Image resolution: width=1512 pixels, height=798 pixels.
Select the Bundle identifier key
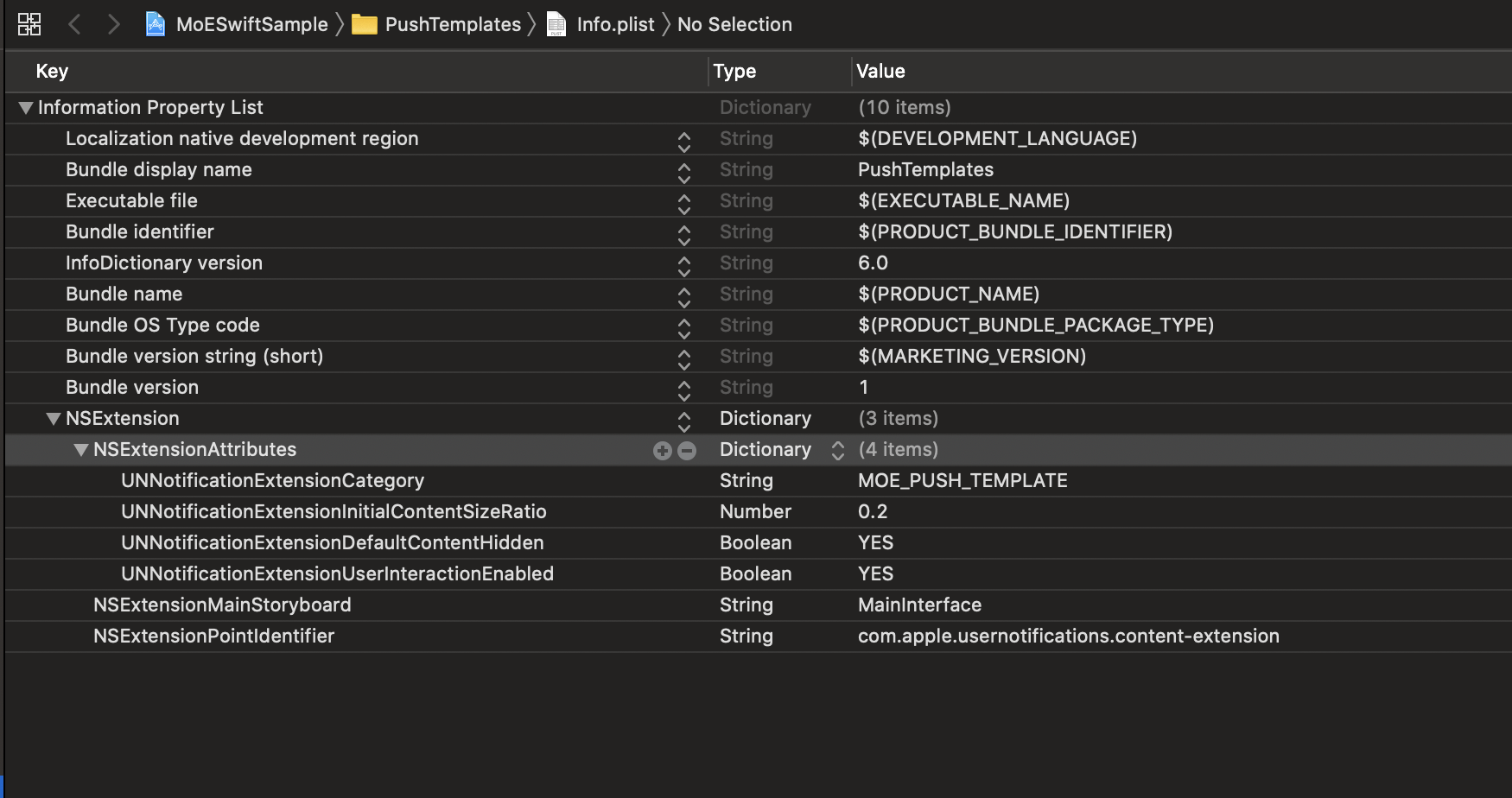pyautogui.click(x=140, y=232)
